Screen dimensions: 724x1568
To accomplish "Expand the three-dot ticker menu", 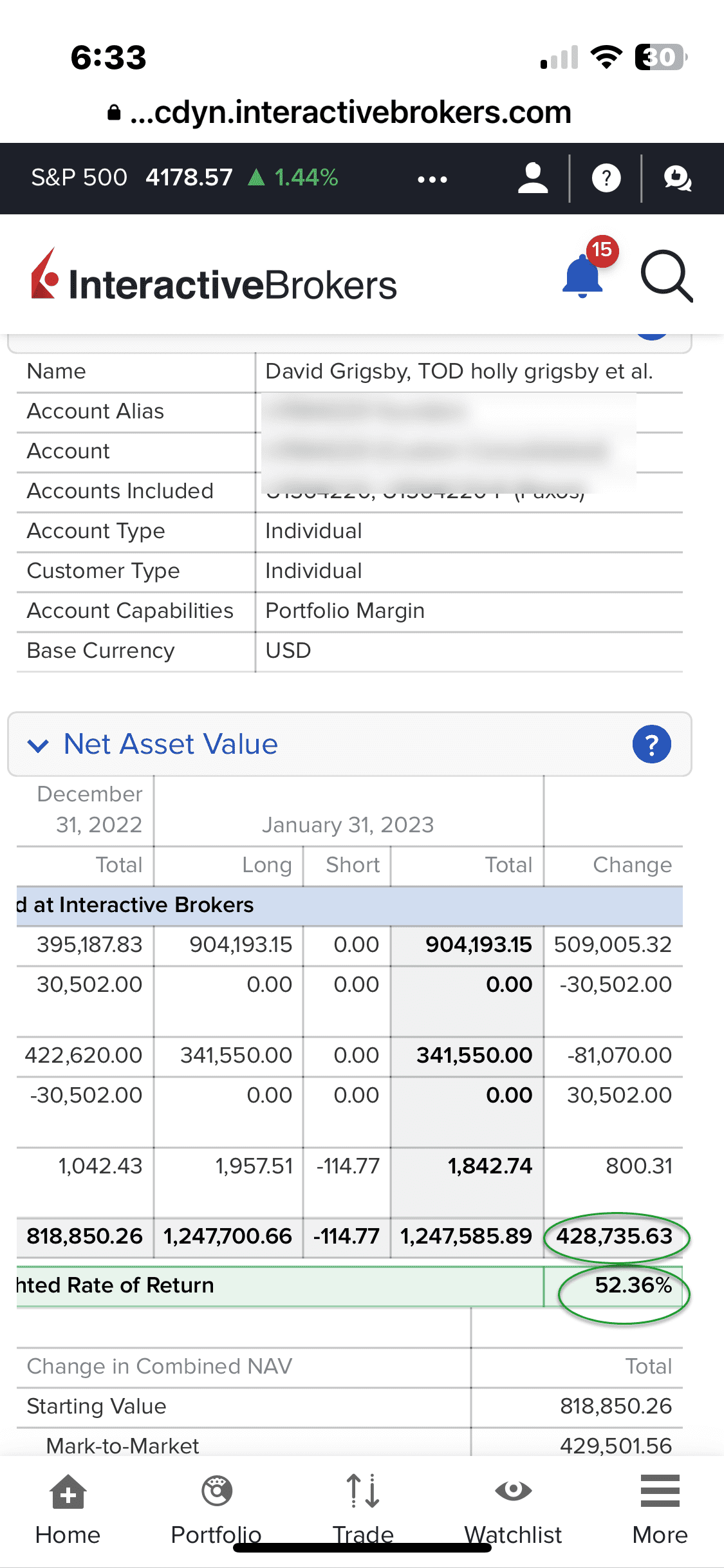I will (x=432, y=179).
